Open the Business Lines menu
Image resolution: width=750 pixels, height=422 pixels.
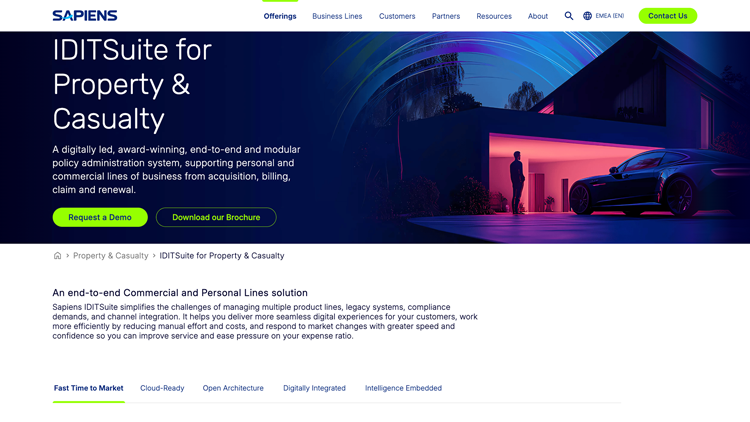[337, 16]
